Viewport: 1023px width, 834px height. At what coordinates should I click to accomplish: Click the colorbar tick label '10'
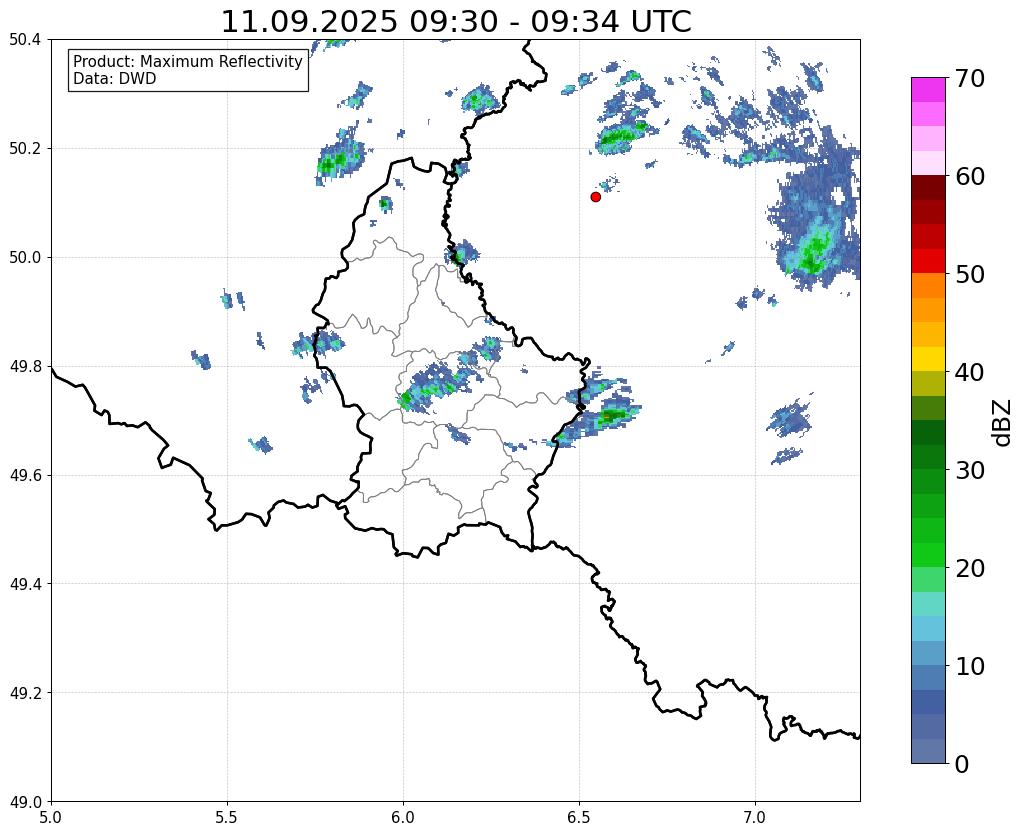coord(970,666)
